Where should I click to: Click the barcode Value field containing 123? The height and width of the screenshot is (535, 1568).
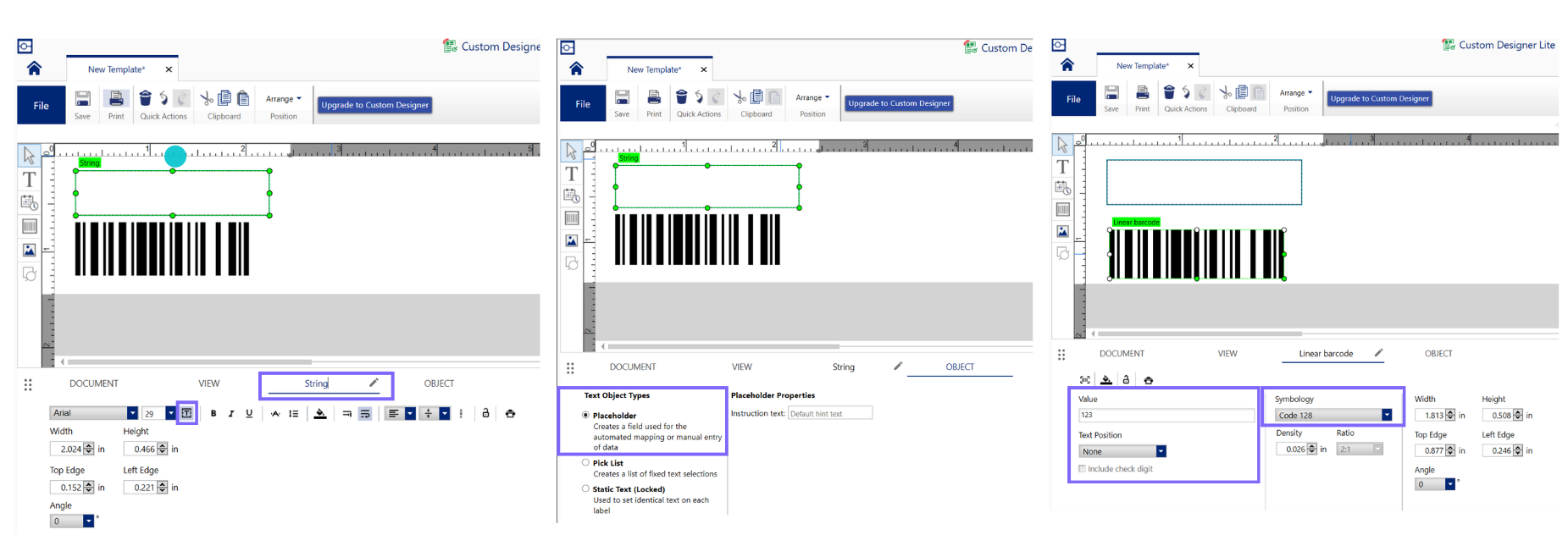[x=1165, y=415]
